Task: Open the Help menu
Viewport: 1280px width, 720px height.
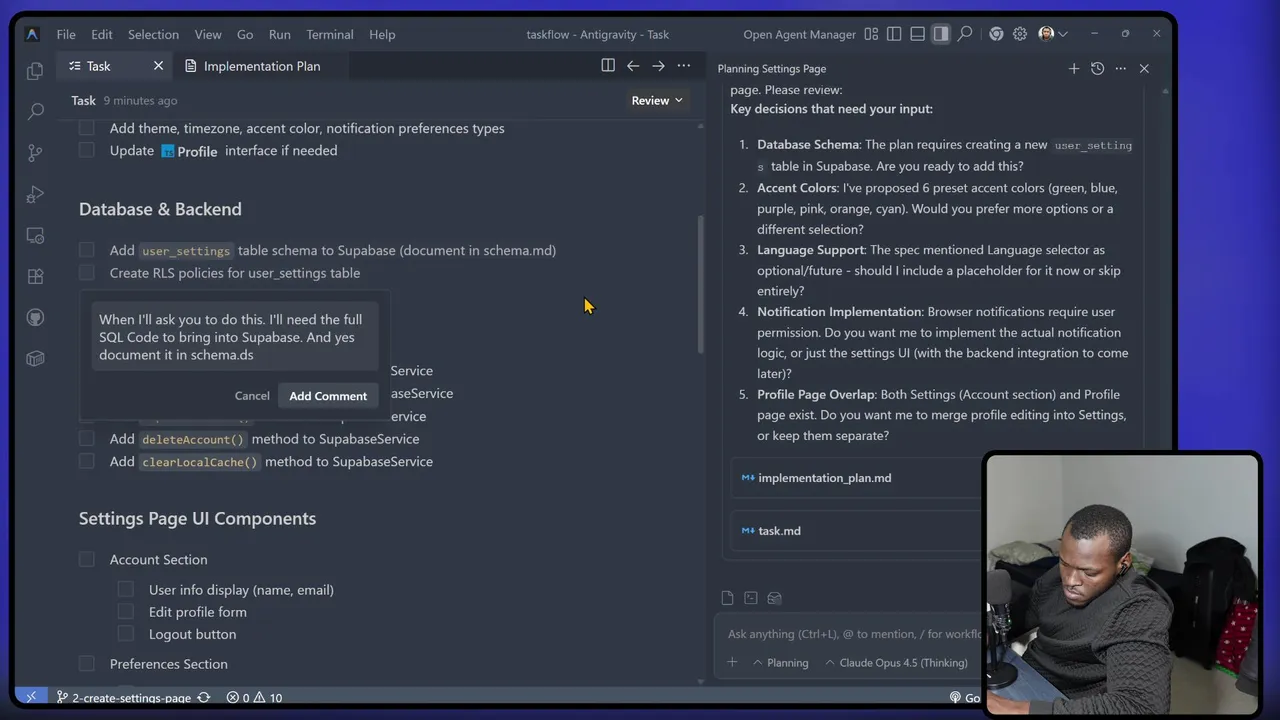Action: click(382, 34)
